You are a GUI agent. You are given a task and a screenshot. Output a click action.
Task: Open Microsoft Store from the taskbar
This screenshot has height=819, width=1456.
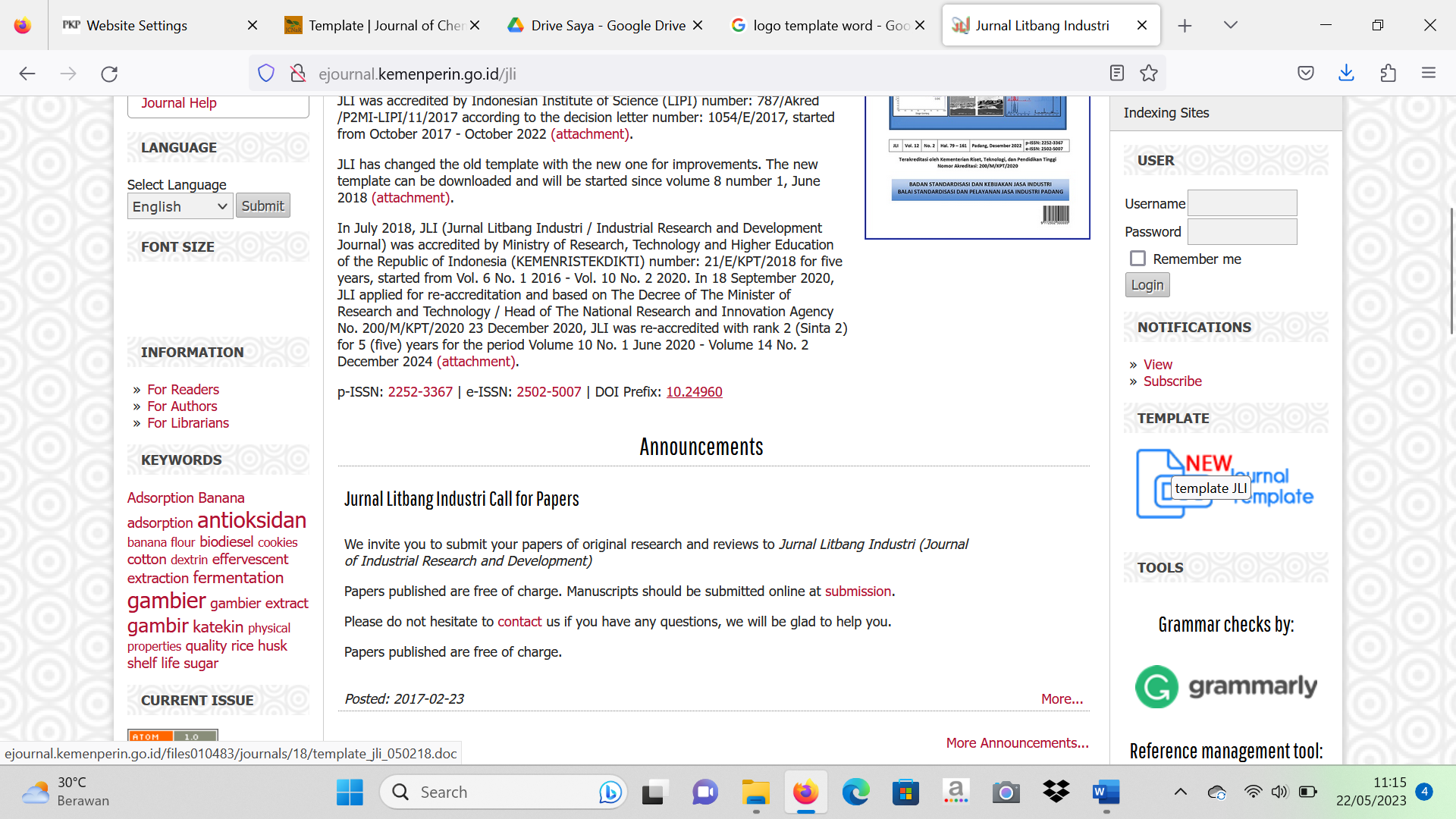coord(905,792)
